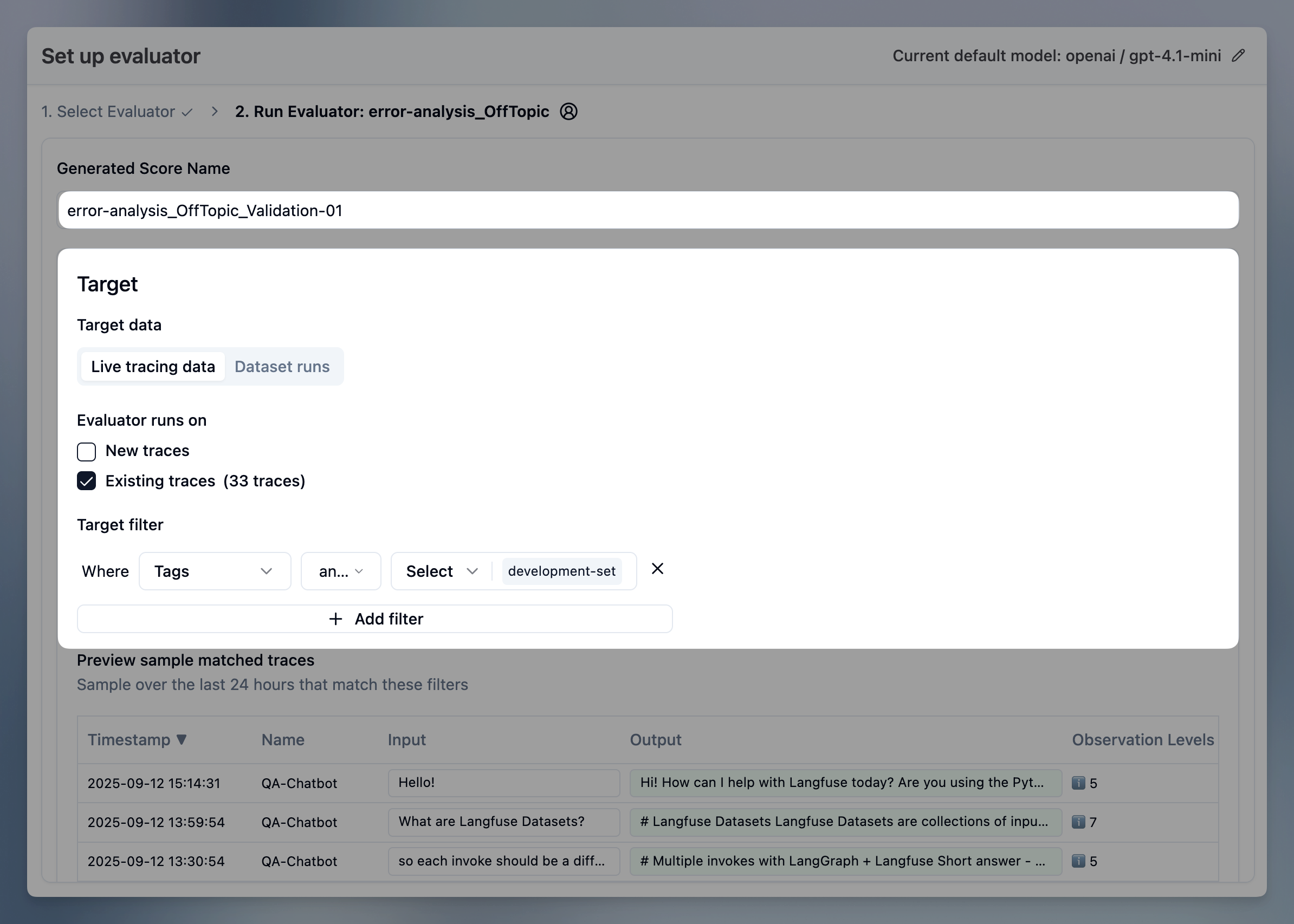
Task: Click the Timestamp column sort arrow
Action: tap(182, 739)
